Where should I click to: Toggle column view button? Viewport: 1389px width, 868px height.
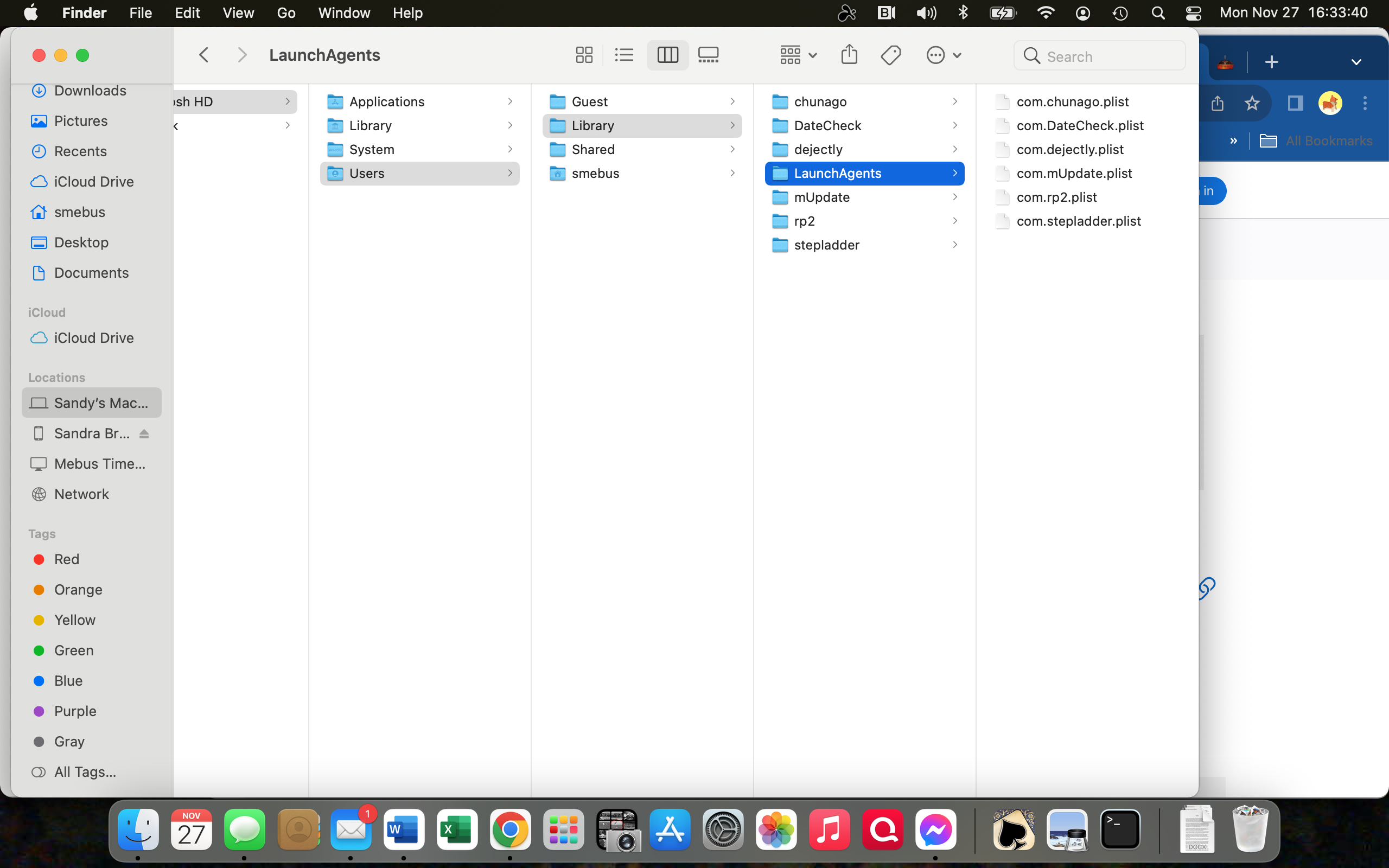tap(667, 55)
